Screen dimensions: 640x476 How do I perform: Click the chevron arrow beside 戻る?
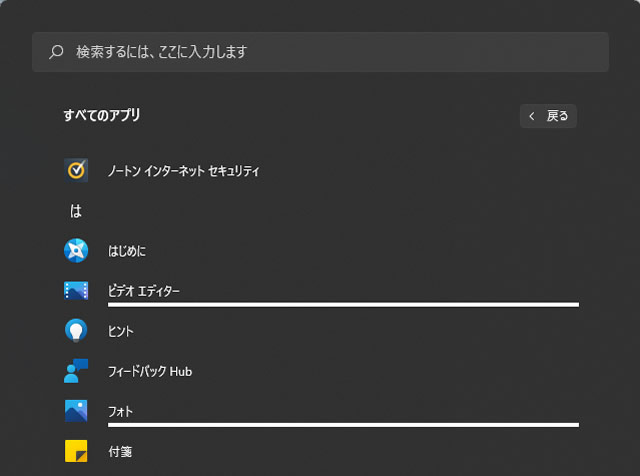(x=532, y=116)
